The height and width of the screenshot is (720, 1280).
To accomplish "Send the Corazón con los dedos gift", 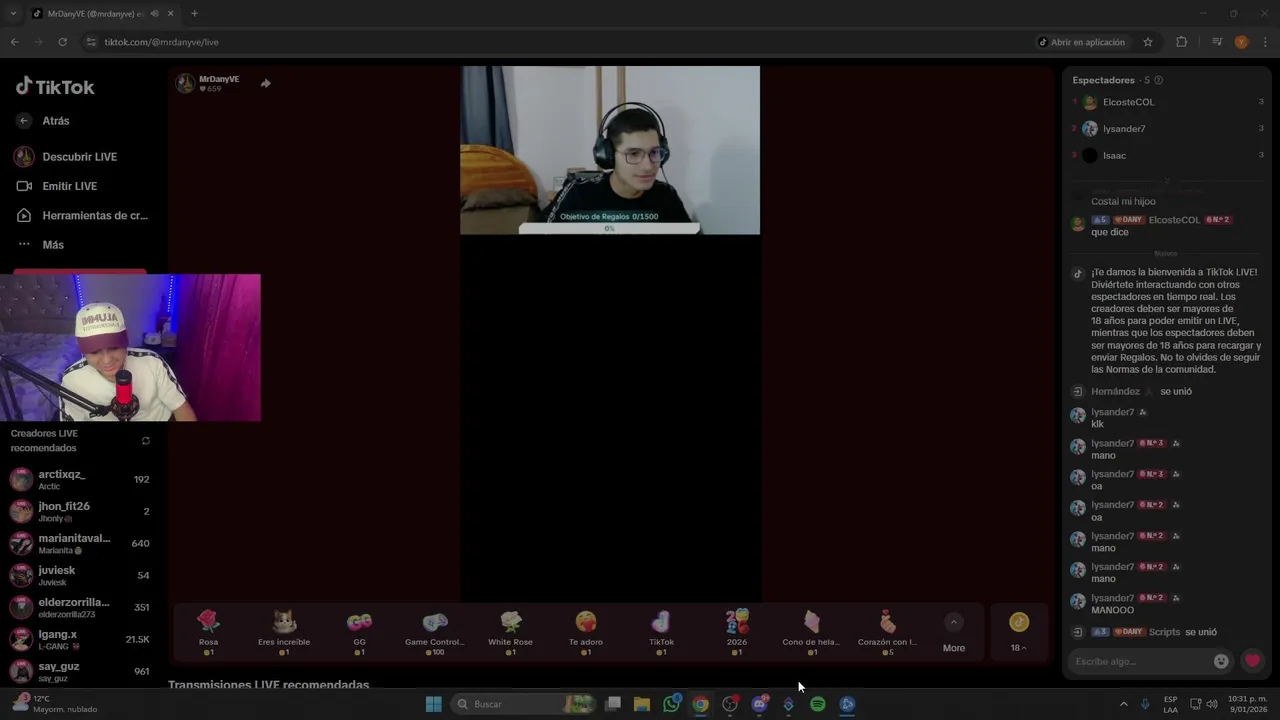I will point(888,632).
